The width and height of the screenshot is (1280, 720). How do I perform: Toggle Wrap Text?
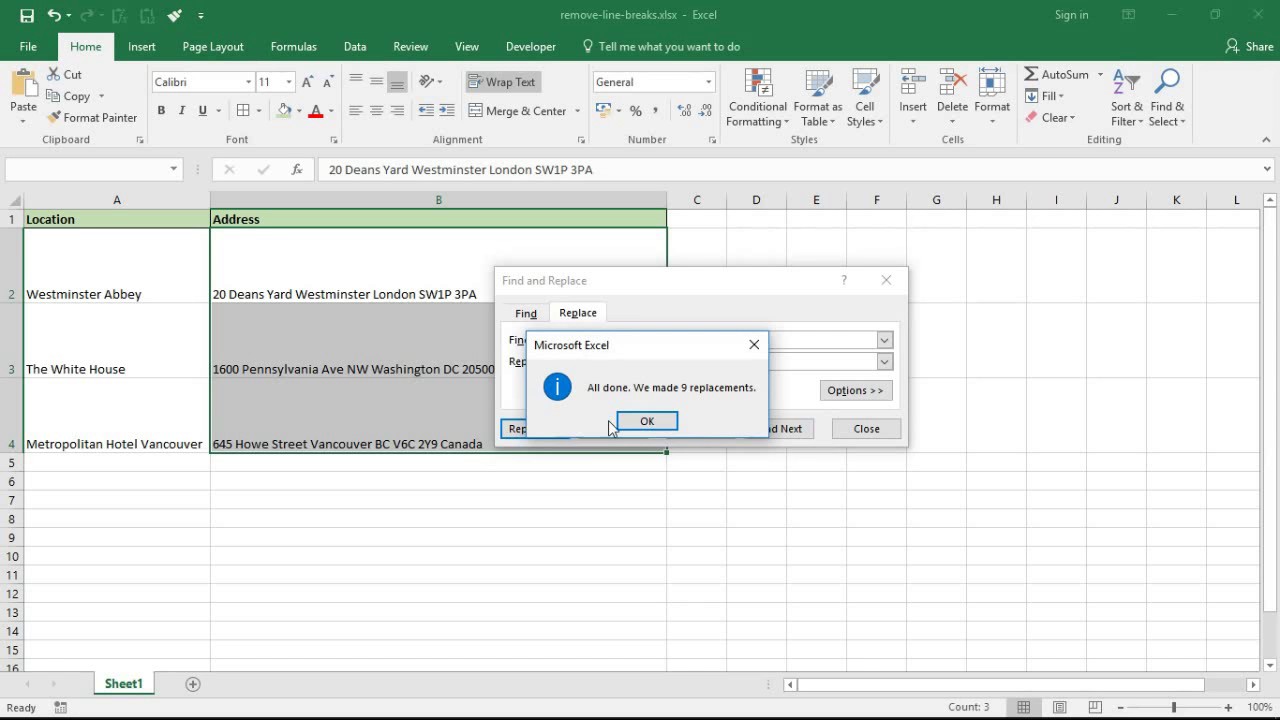pos(503,82)
